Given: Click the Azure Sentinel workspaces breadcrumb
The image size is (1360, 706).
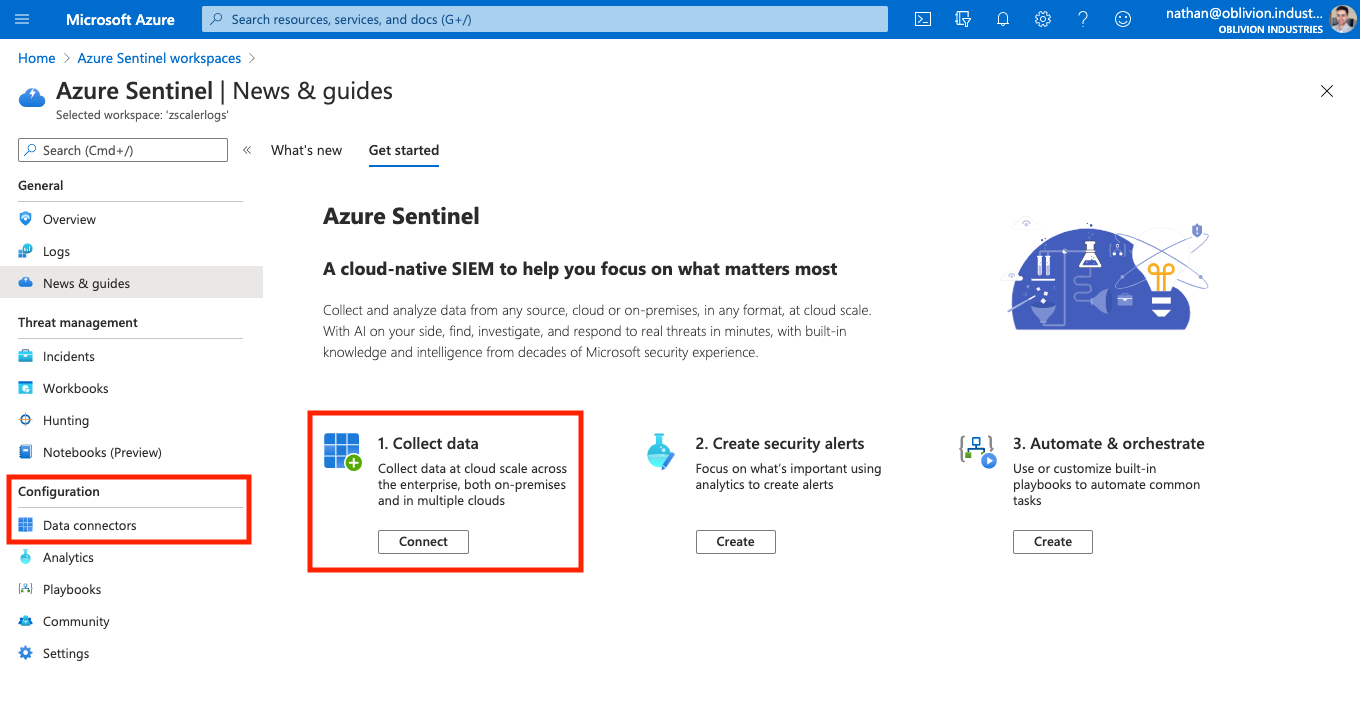Looking at the screenshot, I should pyautogui.click(x=159, y=58).
